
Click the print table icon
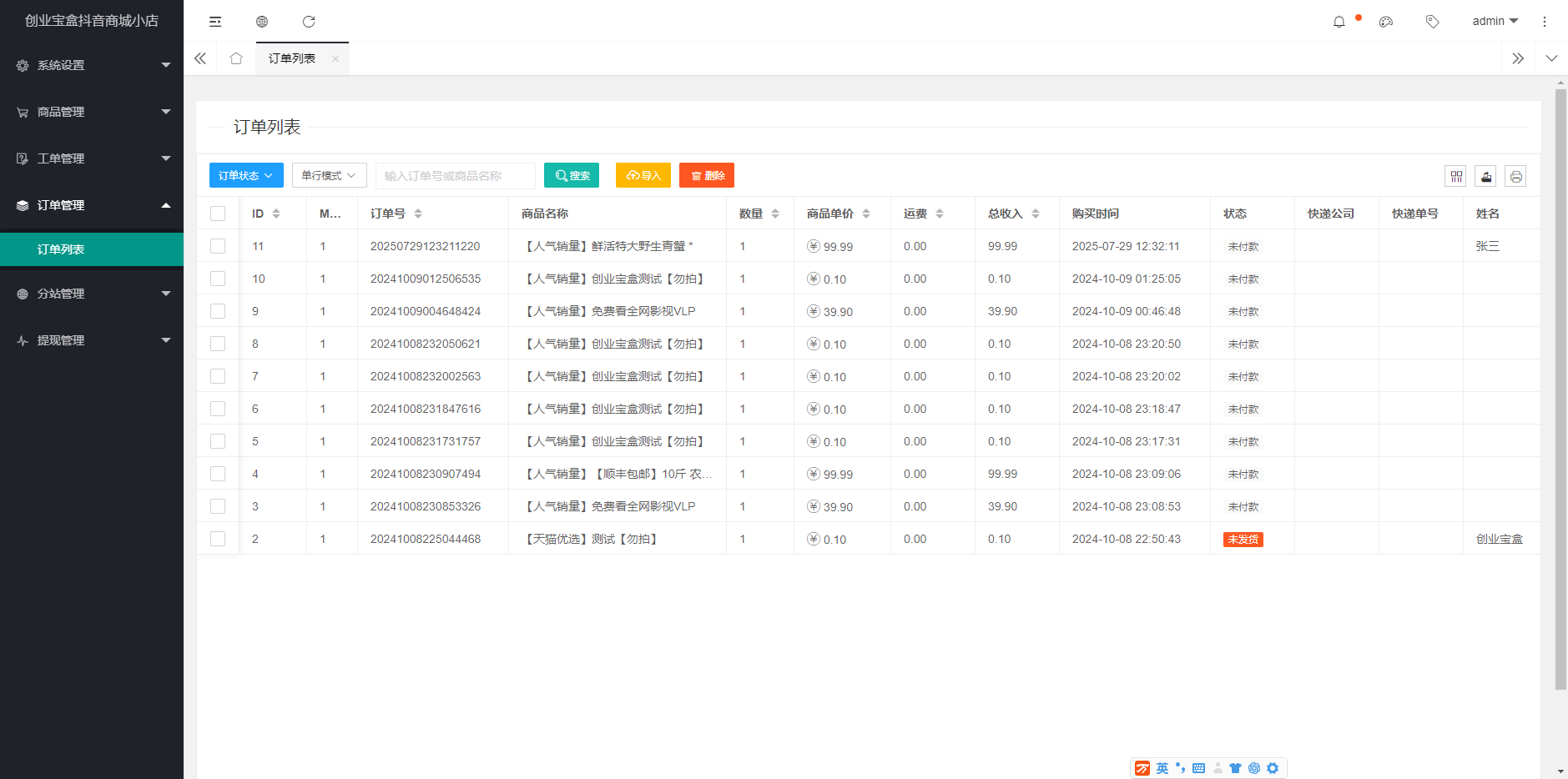pos(1515,176)
